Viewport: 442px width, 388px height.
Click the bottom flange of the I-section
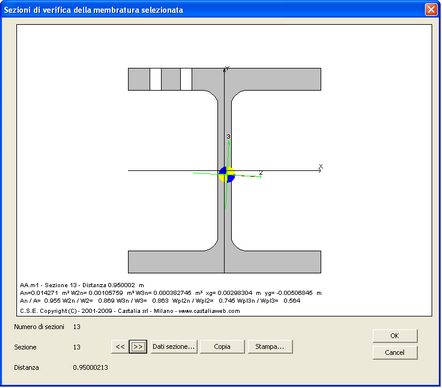coord(225,262)
